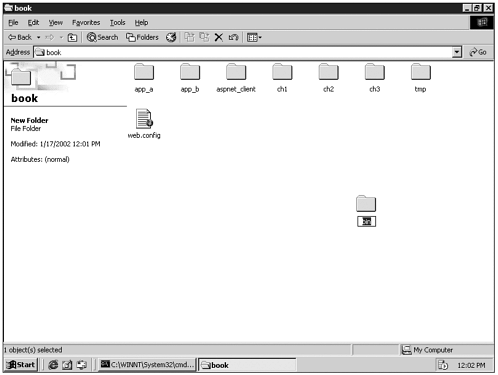Delete the selected item with X icon
The height and width of the screenshot is (375, 498).
[x=219, y=37]
